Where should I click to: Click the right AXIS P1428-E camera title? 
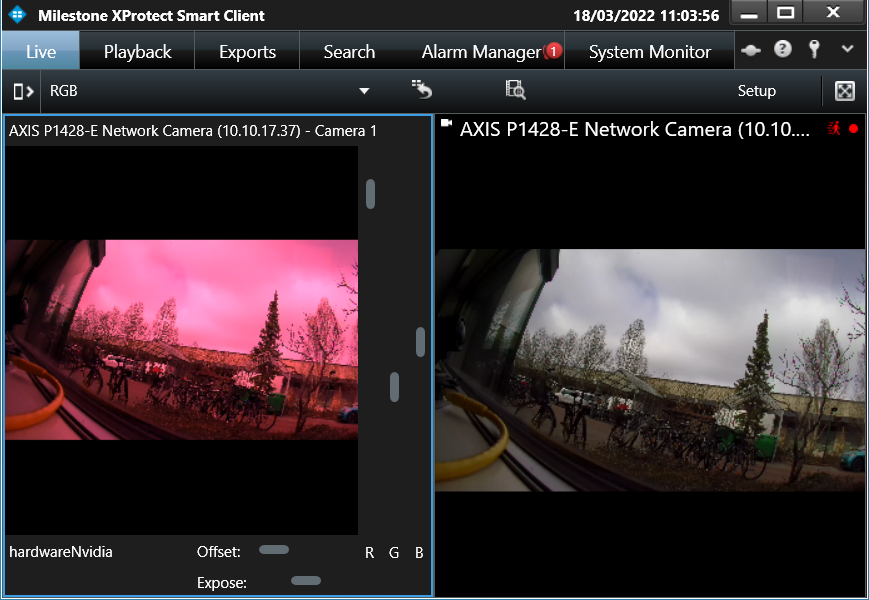pos(635,129)
